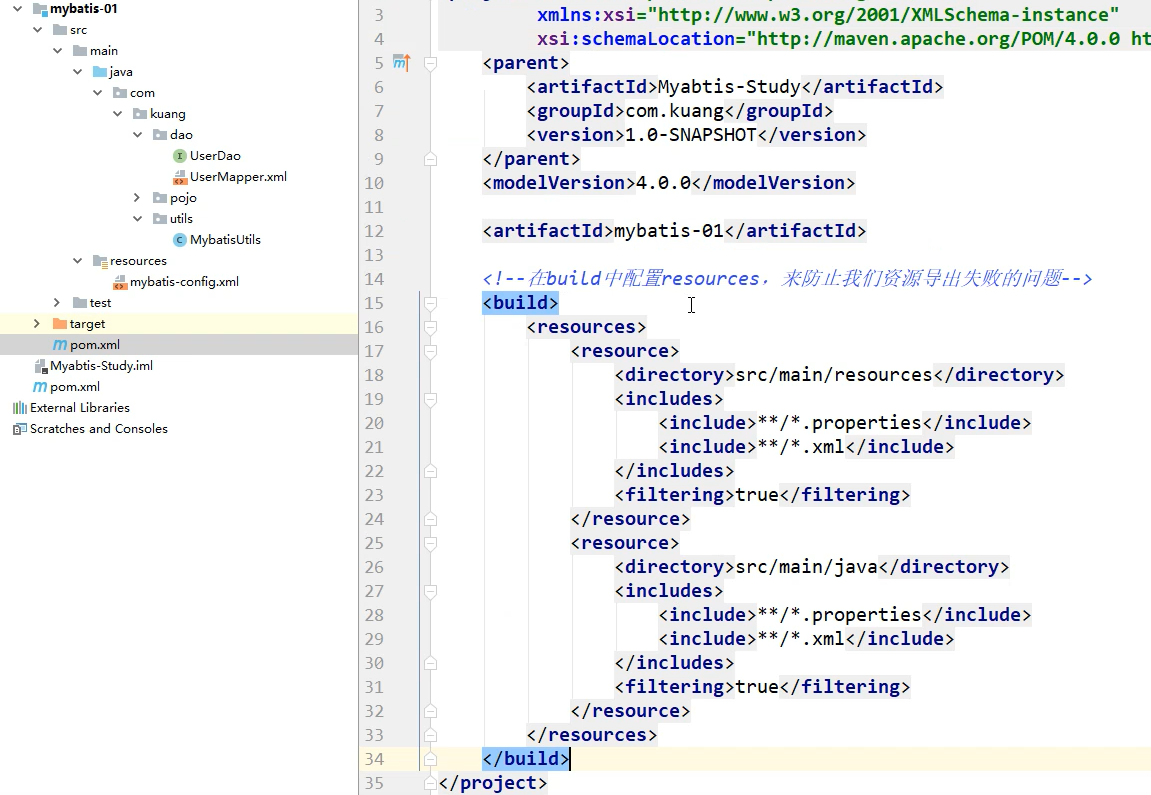The width and height of the screenshot is (1151, 795).
Task: Click the parent POM gutter icon on line 5
Action: (x=402, y=62)
